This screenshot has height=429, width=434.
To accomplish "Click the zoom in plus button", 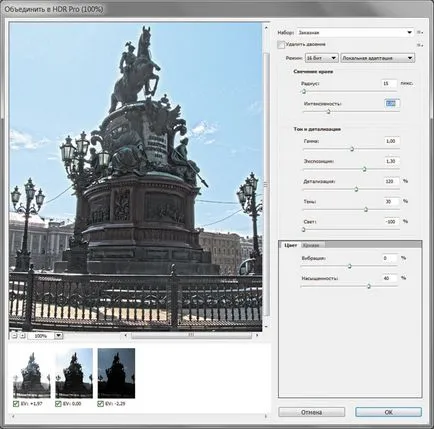I will click(22, 335).
